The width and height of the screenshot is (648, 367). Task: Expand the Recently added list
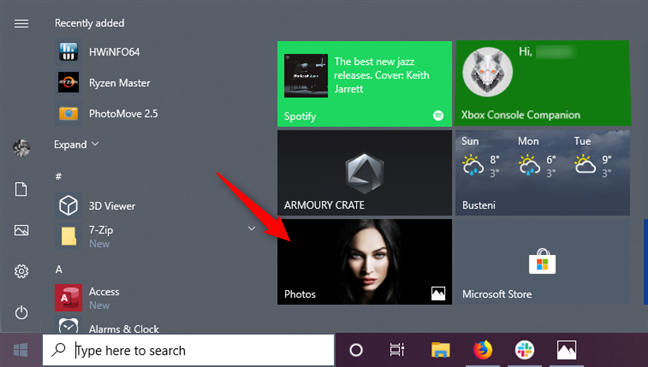[x=76, y=144]
